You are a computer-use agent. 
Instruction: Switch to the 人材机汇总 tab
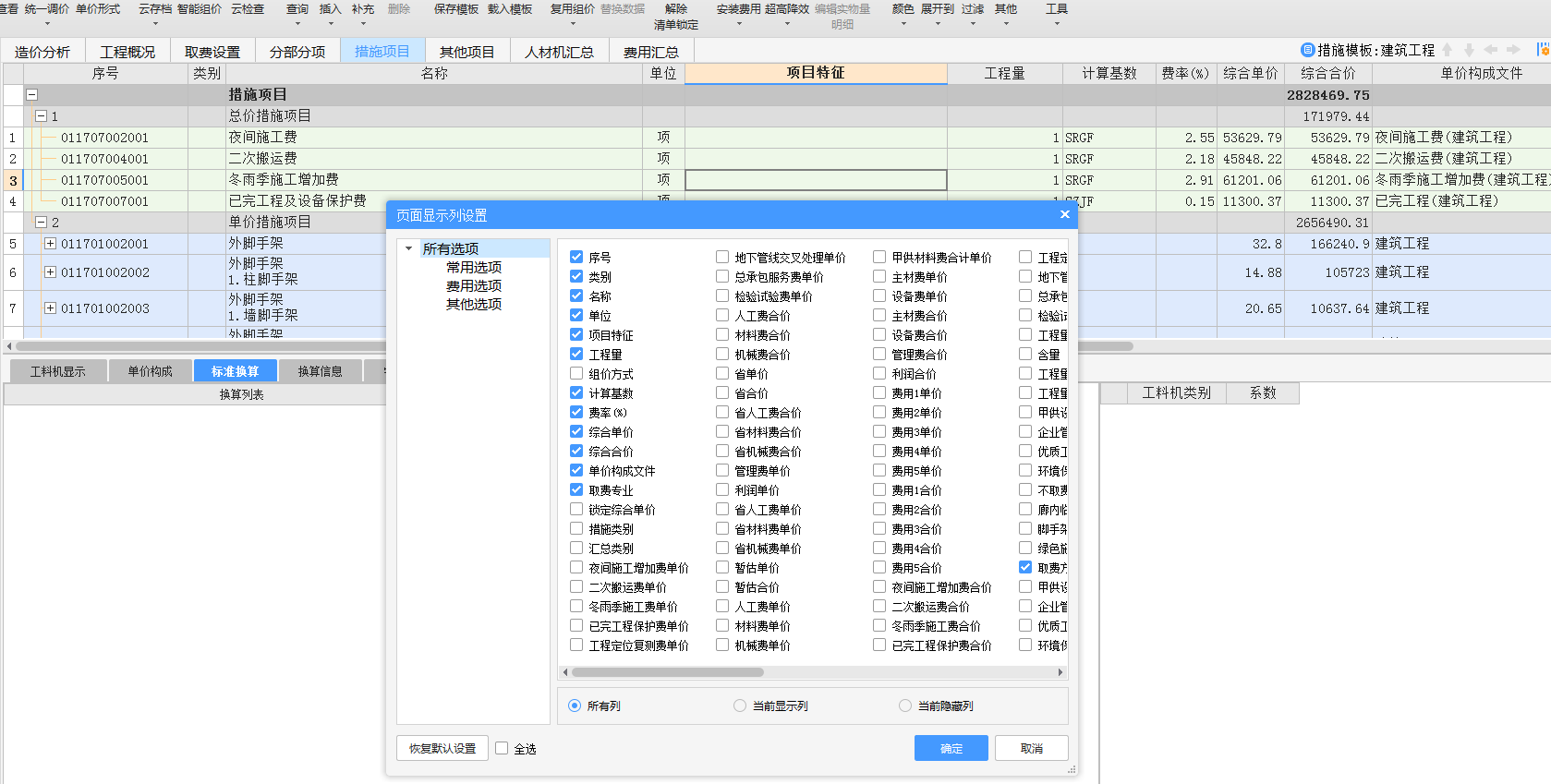pyautogui.click(x=559, y=52)
